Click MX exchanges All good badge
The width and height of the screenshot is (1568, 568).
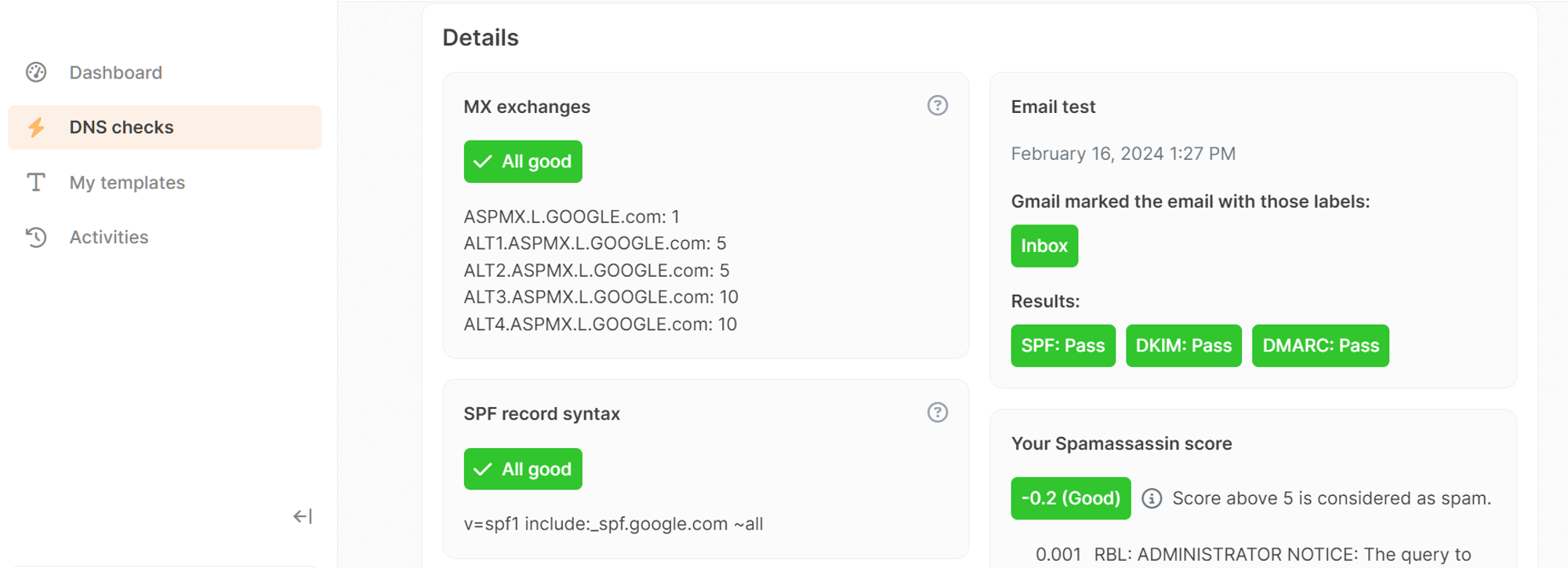[523, 162]
